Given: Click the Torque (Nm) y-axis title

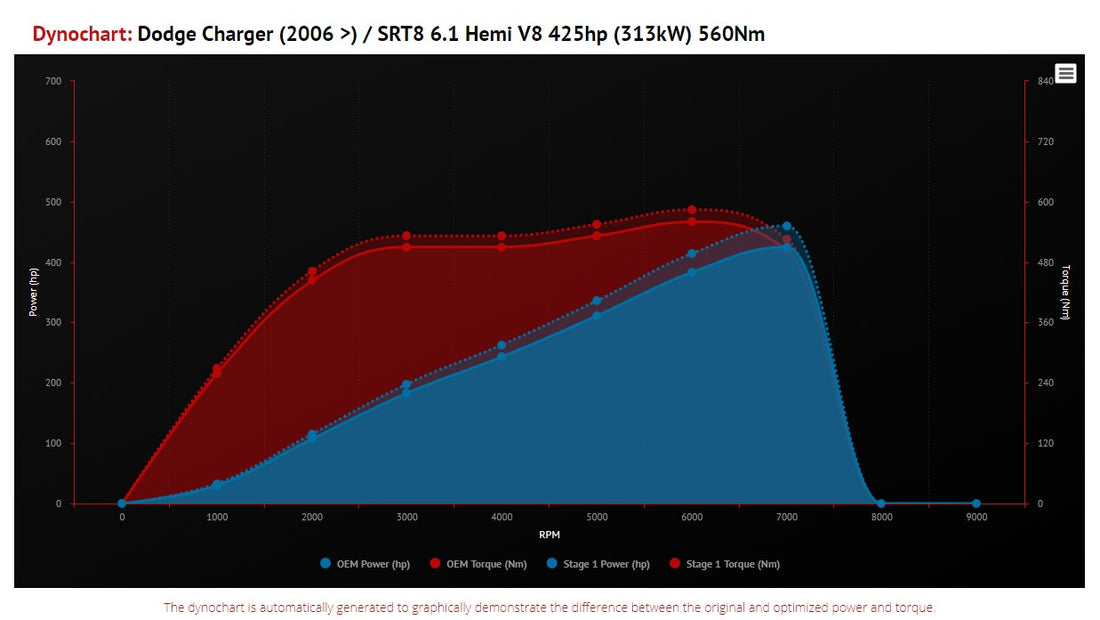Looking at the screenshot, I should coord(1066,292).
